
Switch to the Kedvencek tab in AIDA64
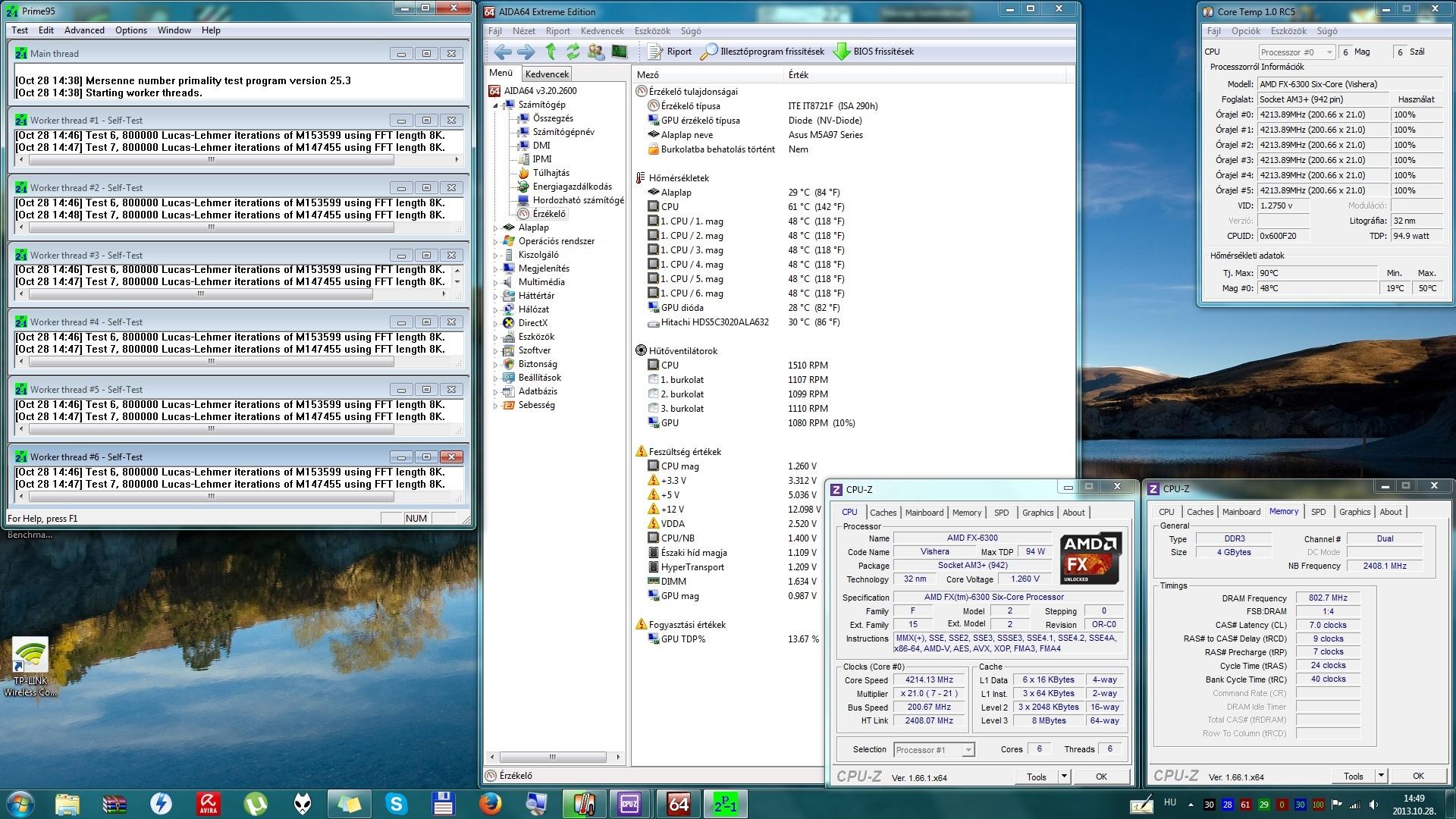[x=547, y=74]
